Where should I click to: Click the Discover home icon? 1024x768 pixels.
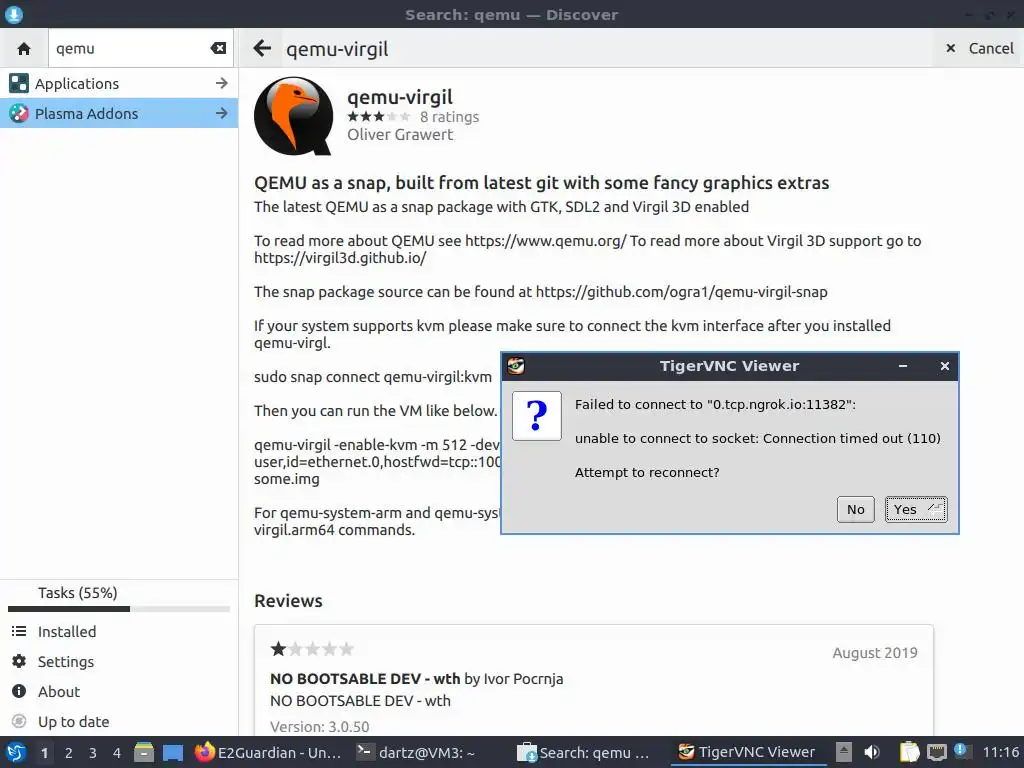[x=24, y=48]
